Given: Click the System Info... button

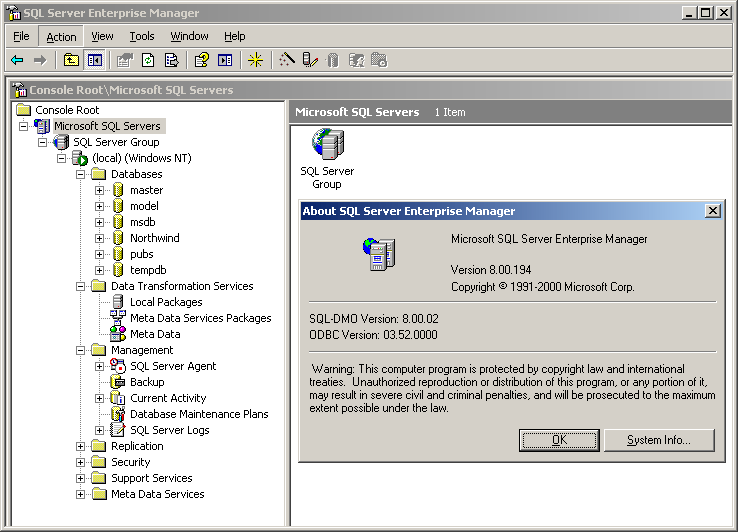Looking at the screenshot, I should [x=659, y=440].
